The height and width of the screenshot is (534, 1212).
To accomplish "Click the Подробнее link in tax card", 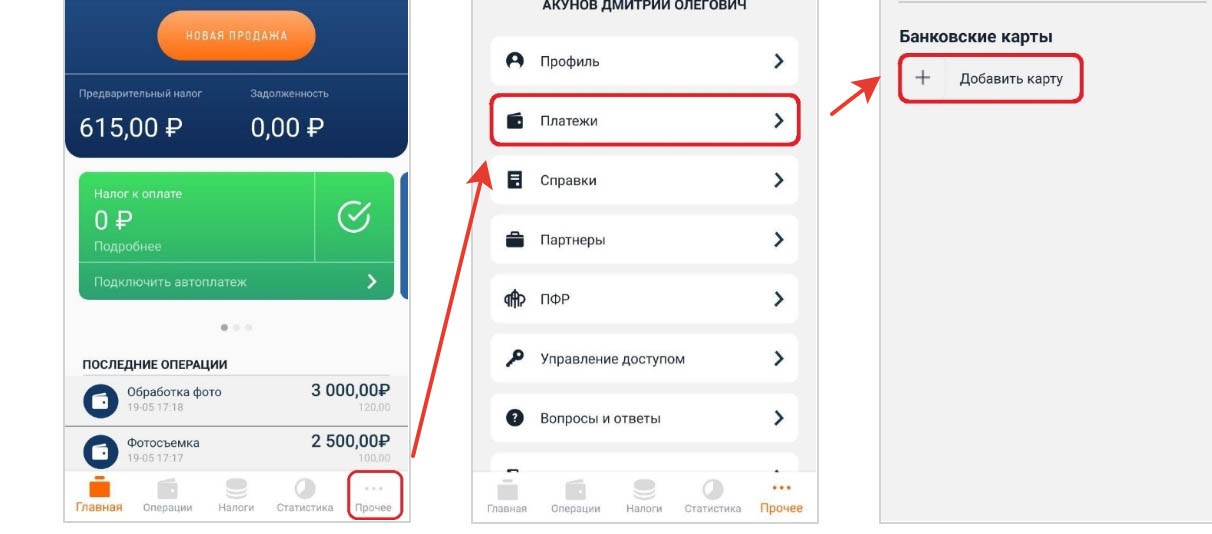I will click(127, 246).
